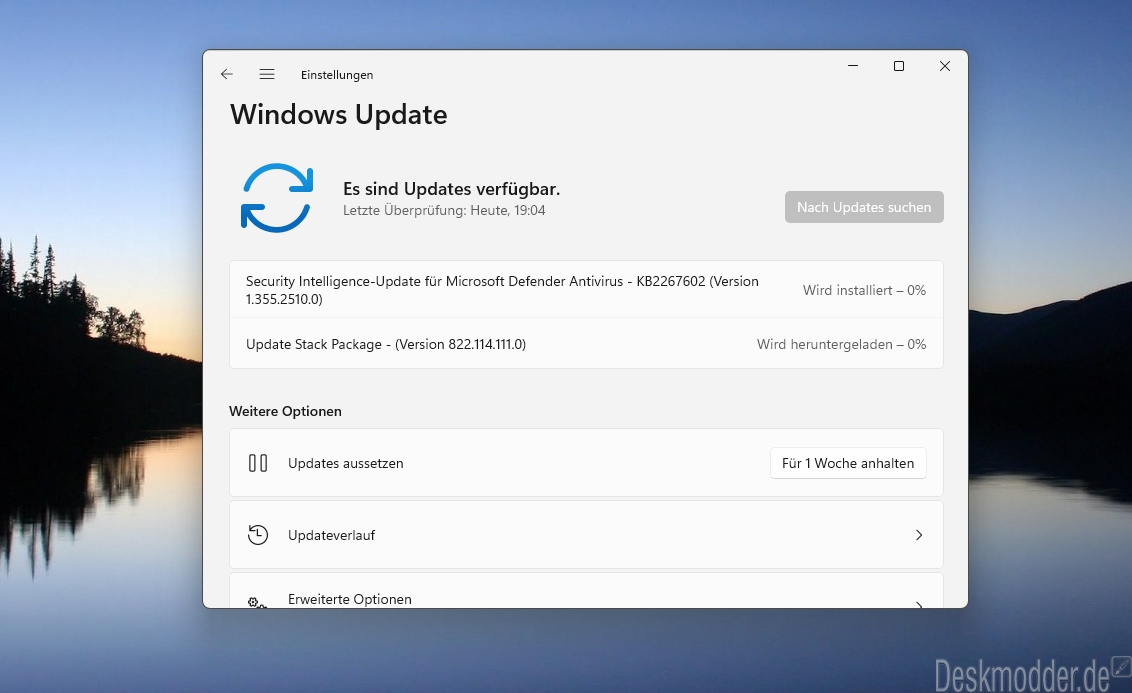Click the blue update sync icon
Image resolution: width=1132 pixels, height=693 pixels.
(x=277, y=198)
